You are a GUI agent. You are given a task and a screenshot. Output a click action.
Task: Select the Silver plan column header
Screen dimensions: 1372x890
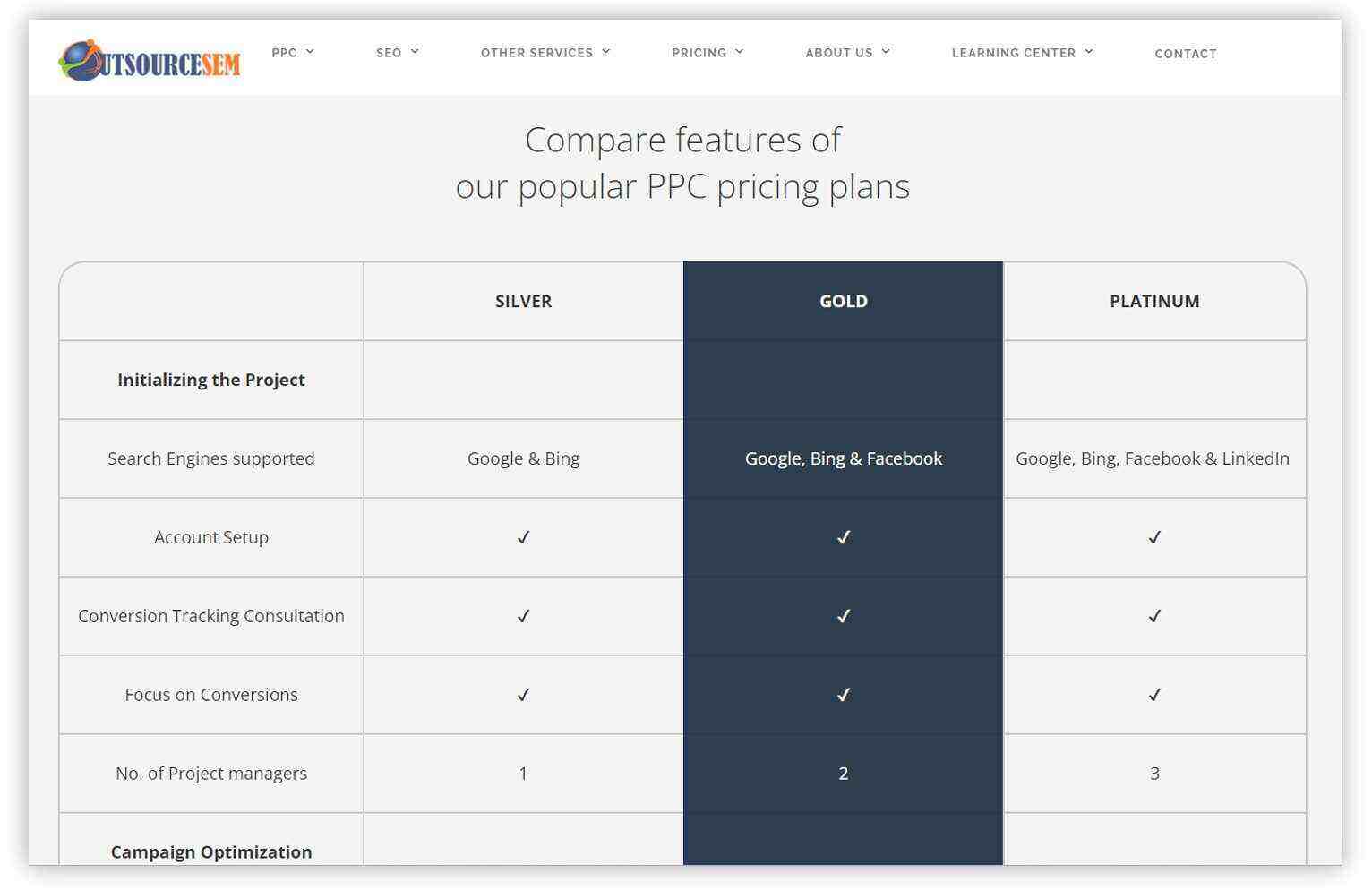[524, 301]
